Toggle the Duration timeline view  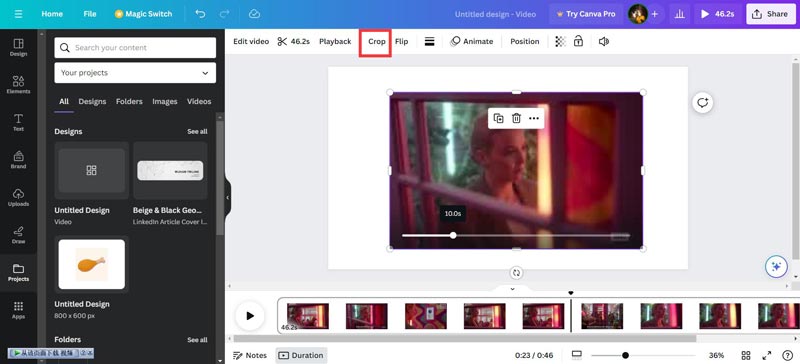coord(301,355)
